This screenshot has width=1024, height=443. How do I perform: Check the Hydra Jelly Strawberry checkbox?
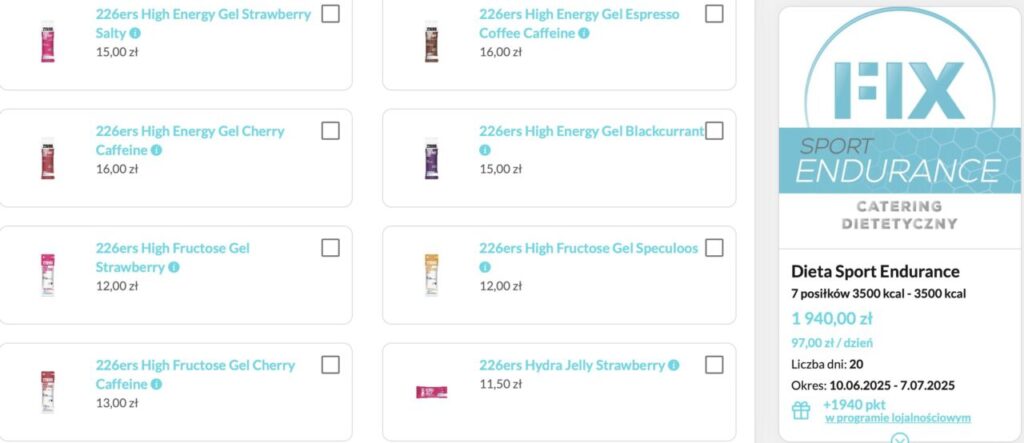click(x=714, y=364)
